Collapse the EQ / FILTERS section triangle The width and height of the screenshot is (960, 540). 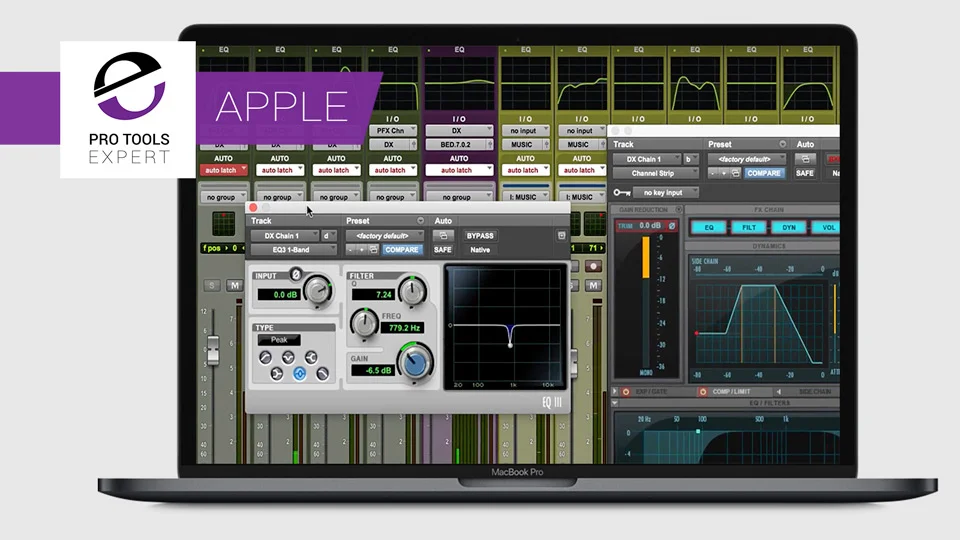tap(615, 403)
